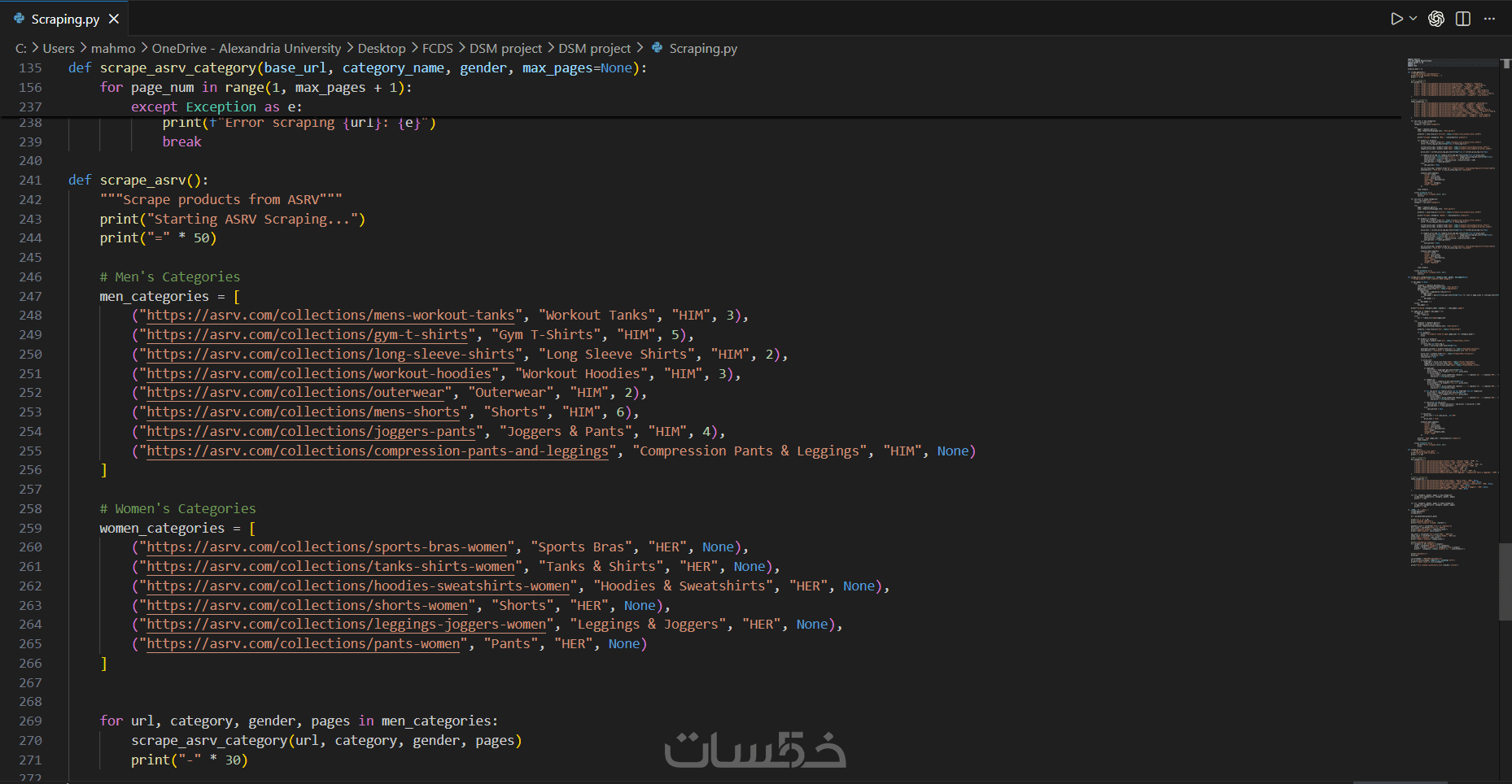Click the # Women's Categories comment

[178, 509]
